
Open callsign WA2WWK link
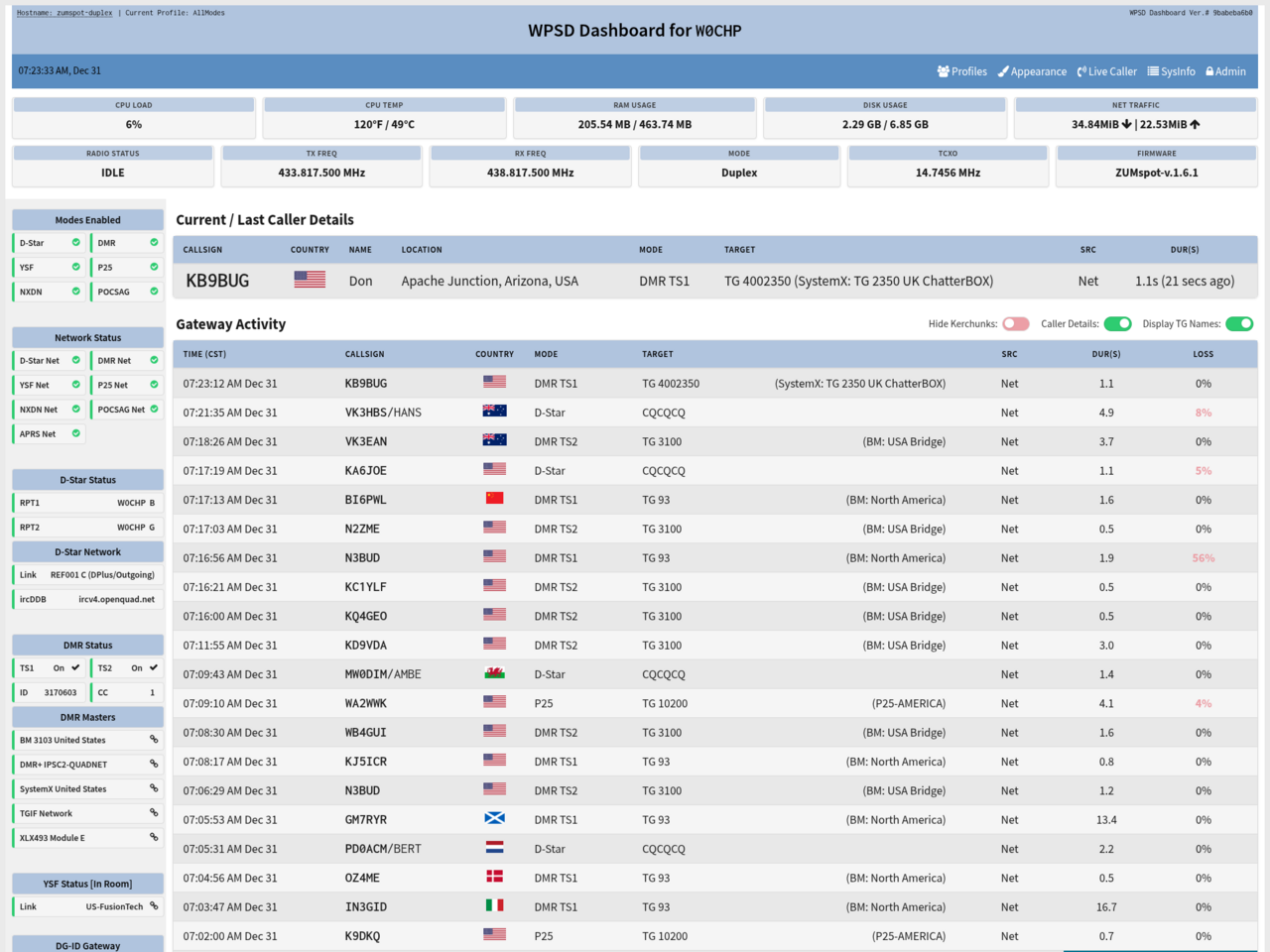366,703
